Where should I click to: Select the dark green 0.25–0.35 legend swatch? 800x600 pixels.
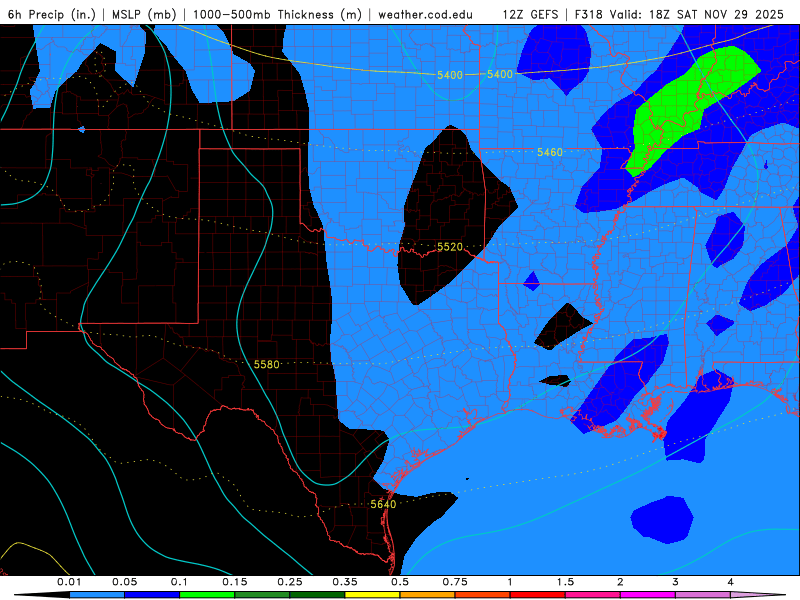coord(317,595)
